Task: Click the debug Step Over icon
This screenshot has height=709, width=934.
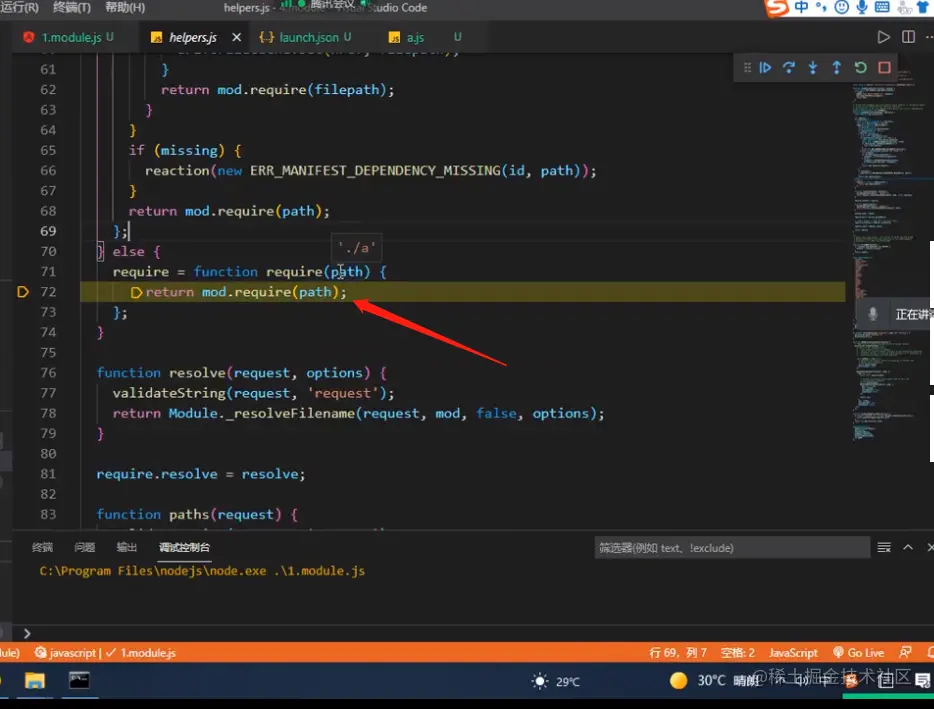Action: click(x=789, y=68)
